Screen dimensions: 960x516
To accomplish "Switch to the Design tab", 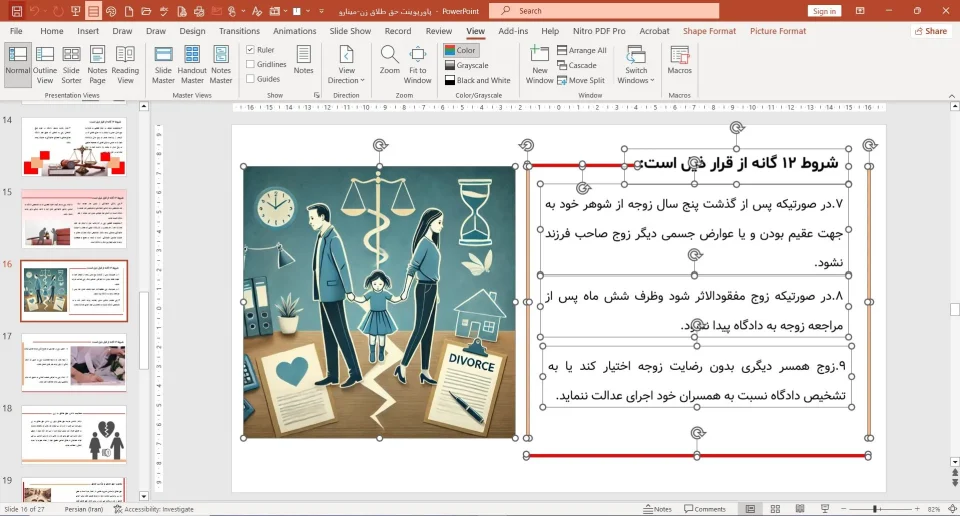I will click(x=192, y=31).
